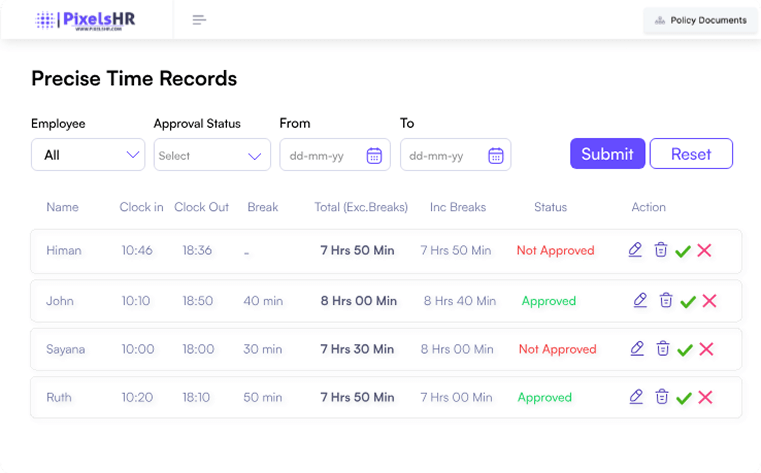Approve Himan's record with green checkmark
761x473 pixels.
pos(683,251)
